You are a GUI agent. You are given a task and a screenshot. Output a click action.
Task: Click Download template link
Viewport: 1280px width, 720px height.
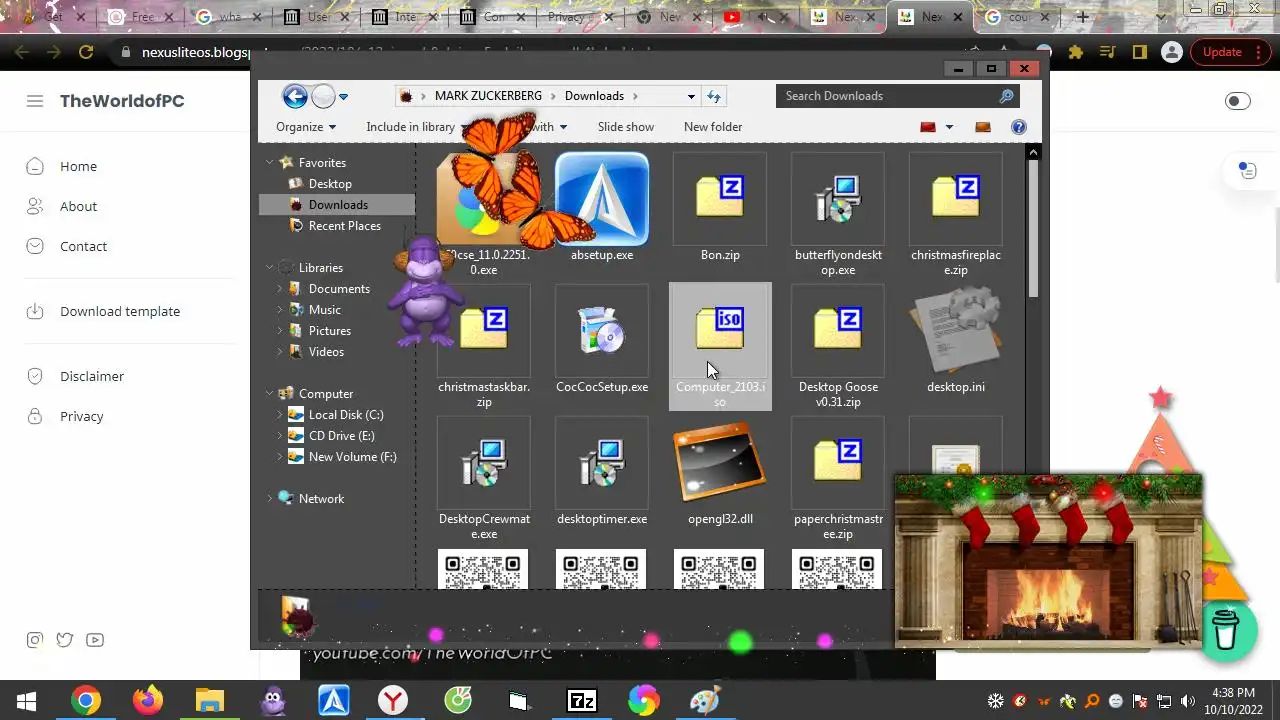point(120,311)
